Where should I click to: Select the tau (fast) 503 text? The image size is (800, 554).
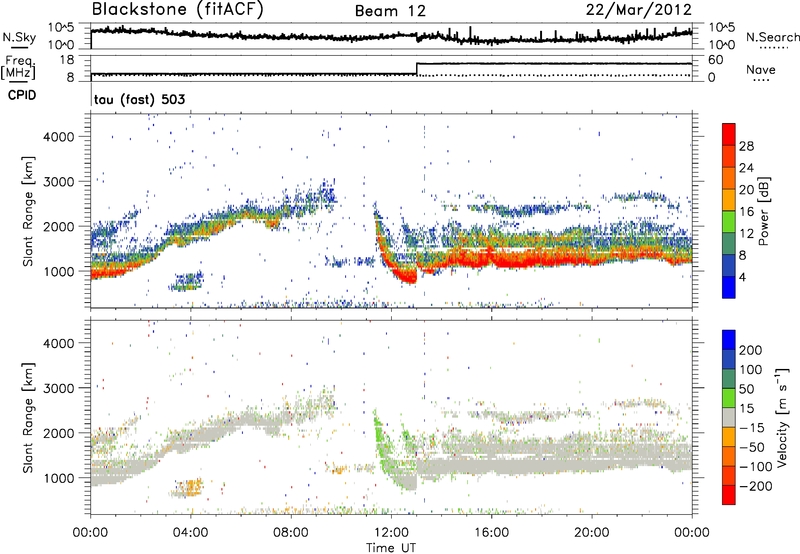tap(139, 99)
